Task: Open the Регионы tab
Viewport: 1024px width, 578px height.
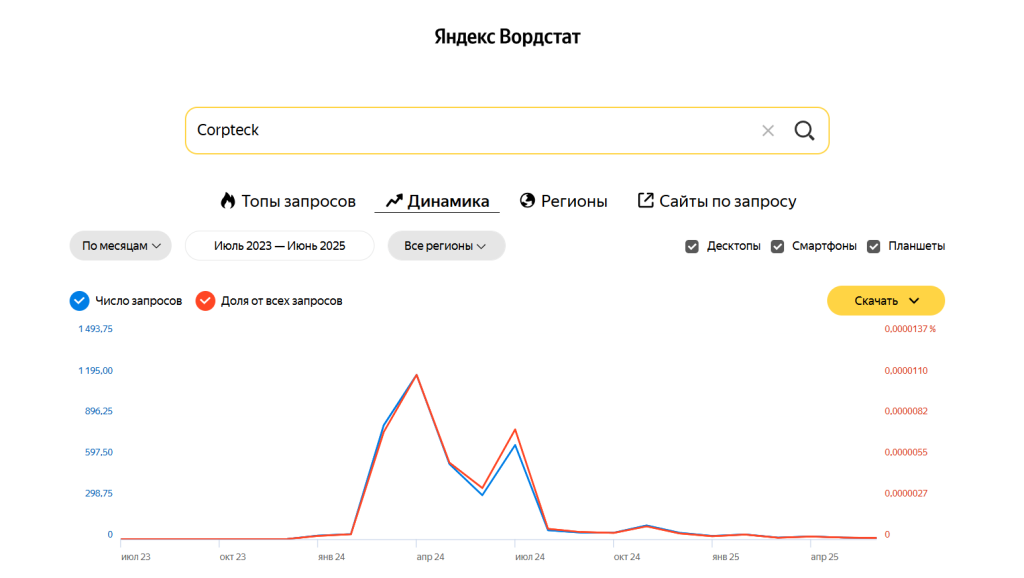Action: tap(573, 201)
